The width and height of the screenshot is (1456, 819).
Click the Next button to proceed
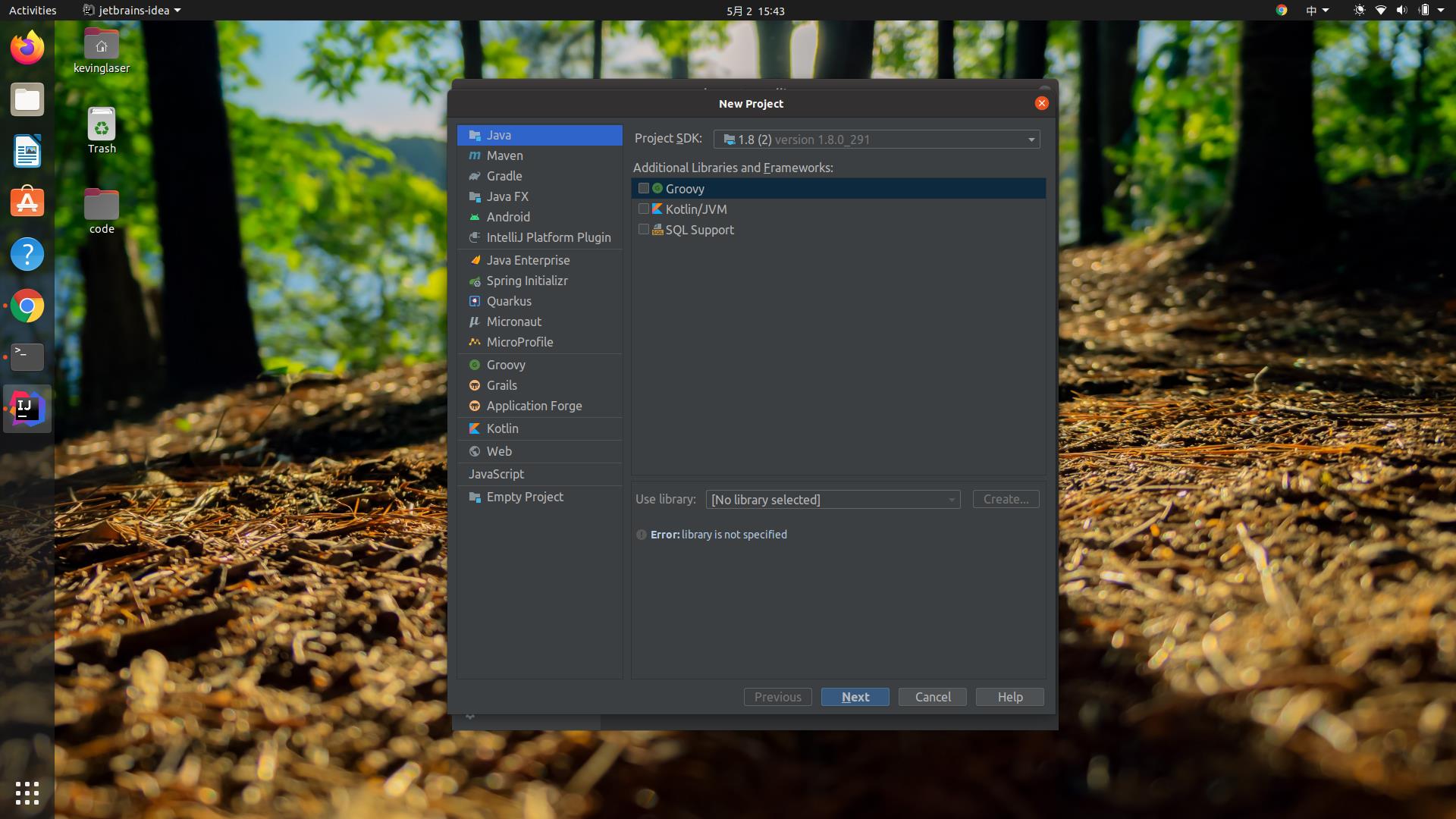[855, 697]
